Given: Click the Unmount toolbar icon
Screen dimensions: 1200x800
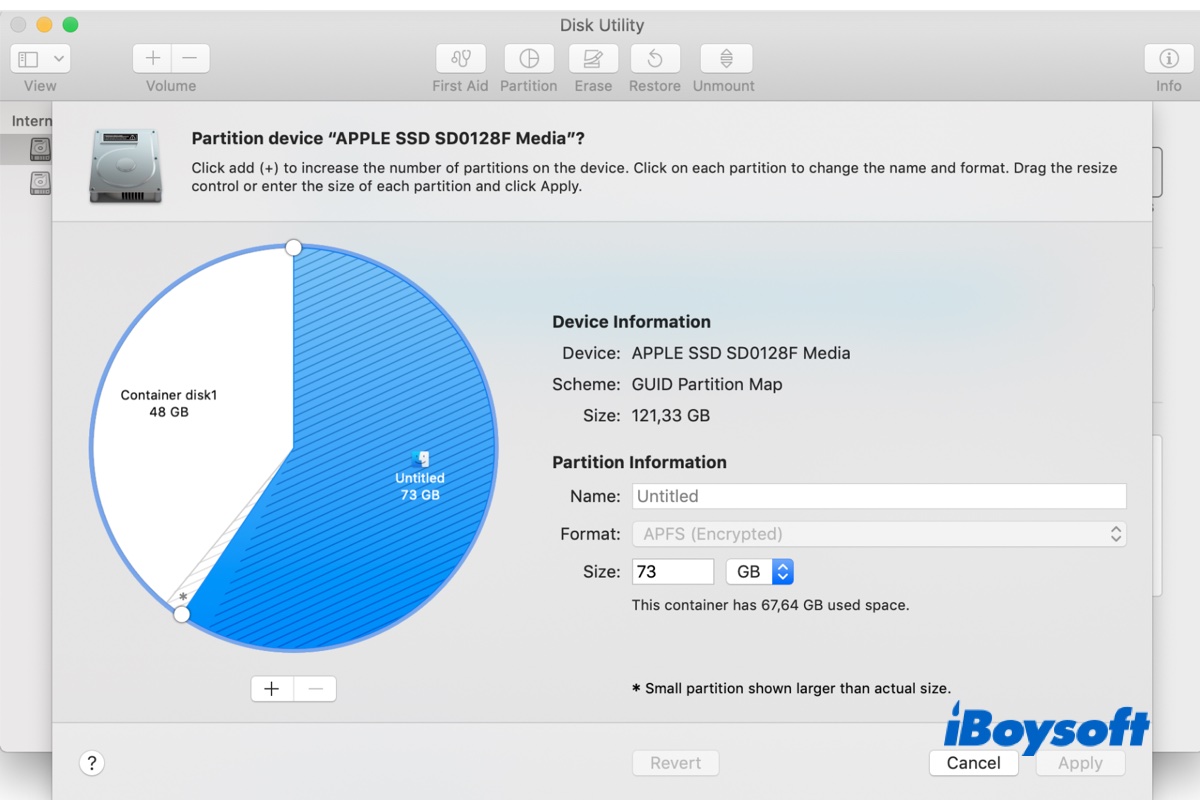Looking at the screenshot, I should [724, 59].
